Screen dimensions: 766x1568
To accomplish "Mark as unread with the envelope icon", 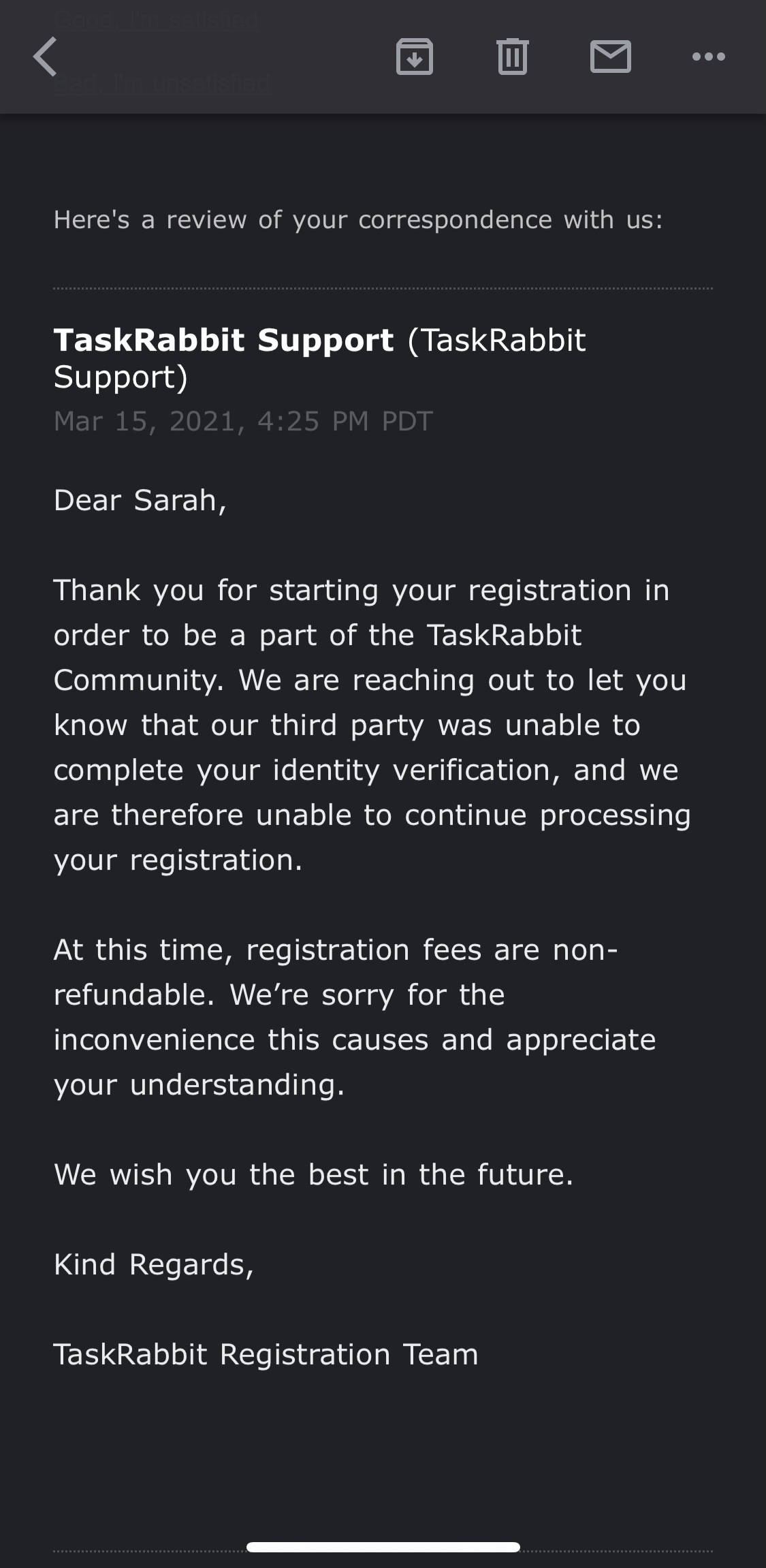I will [610, 57].
